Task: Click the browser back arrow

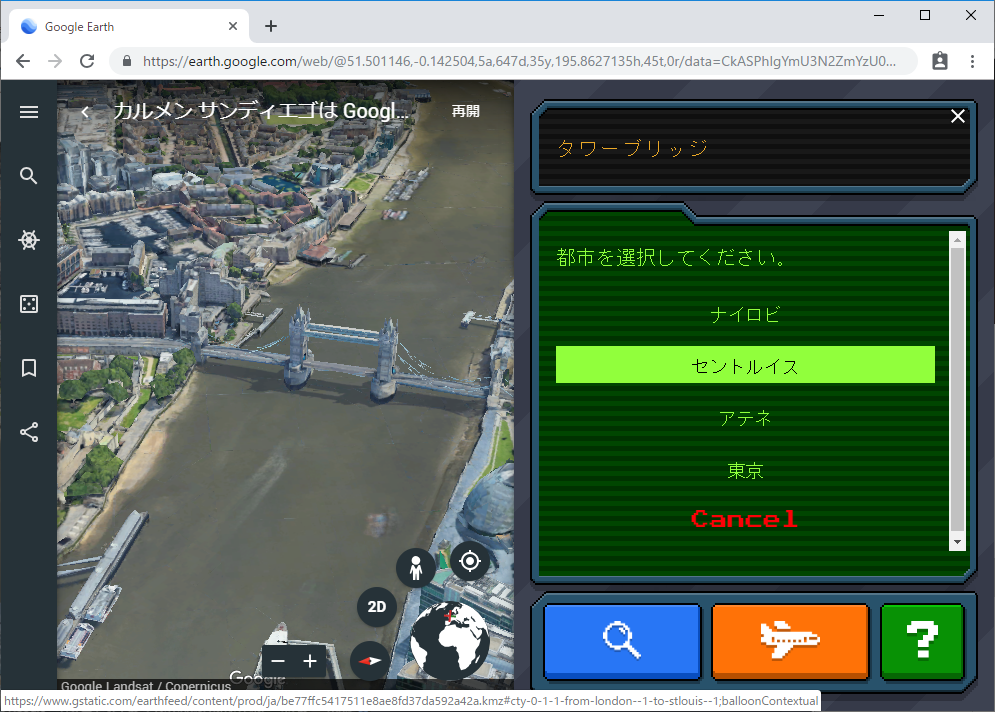Action: coord(23,61)
